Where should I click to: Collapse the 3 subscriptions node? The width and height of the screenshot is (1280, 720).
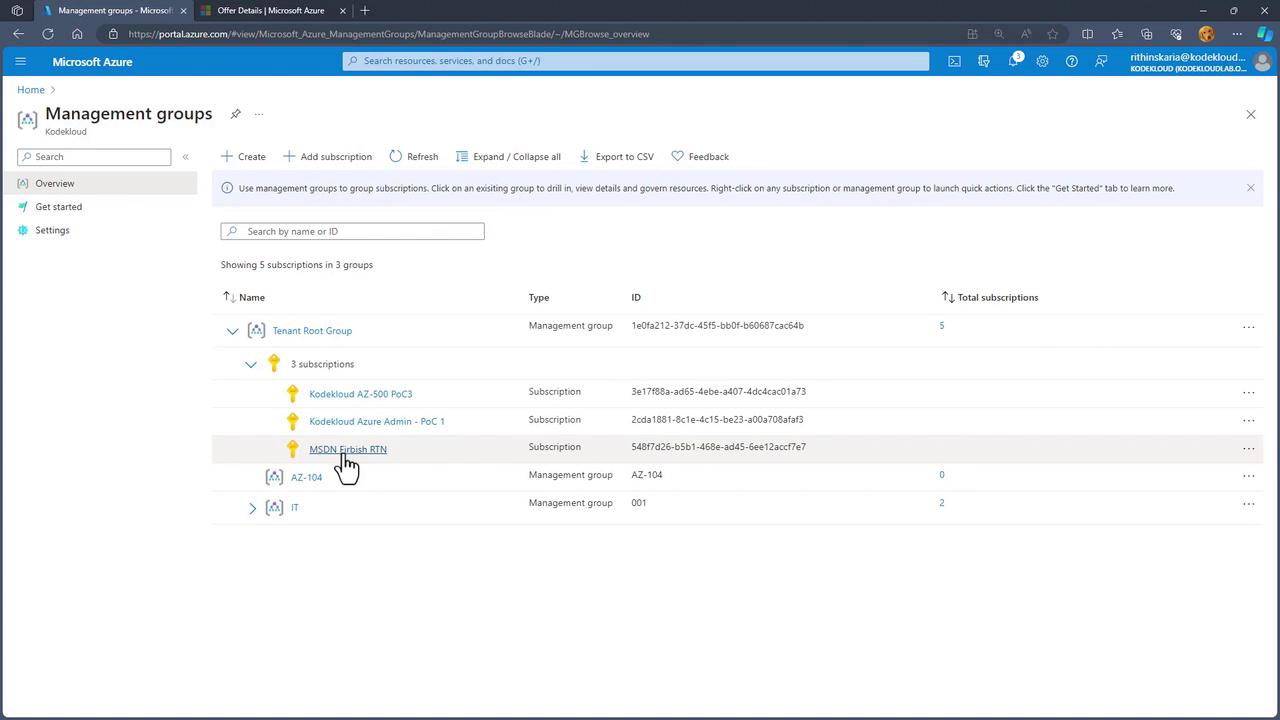click(x=251, y=365)
